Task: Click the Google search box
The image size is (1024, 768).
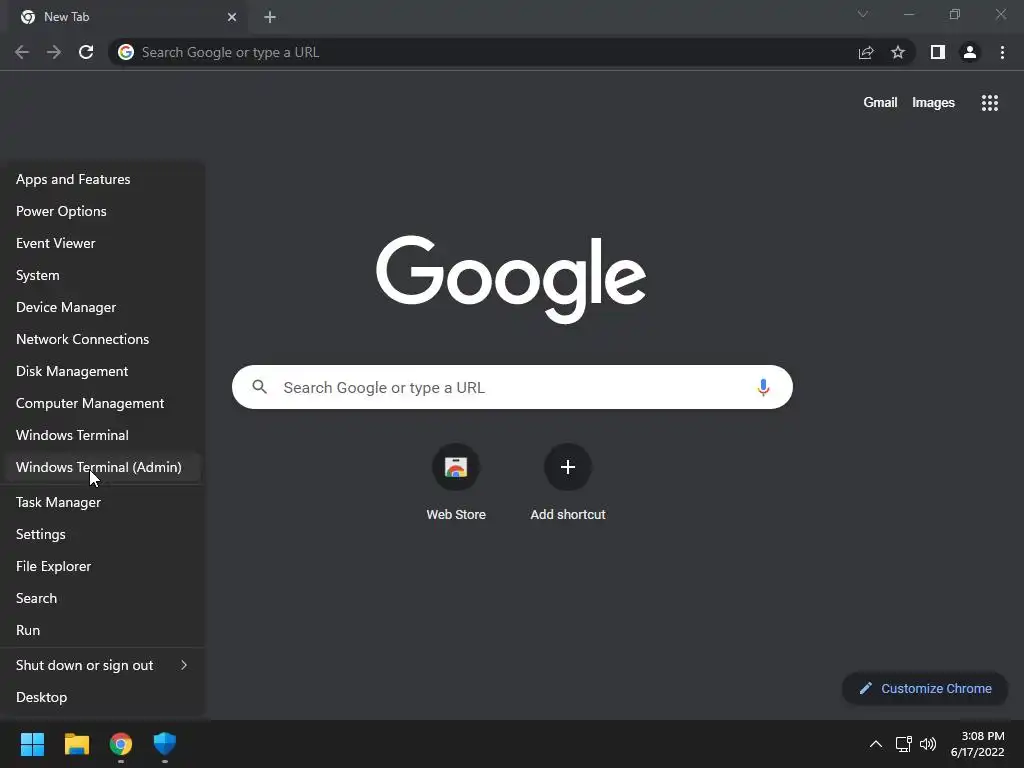Action: pyautogui.click(x=512, y=387)
